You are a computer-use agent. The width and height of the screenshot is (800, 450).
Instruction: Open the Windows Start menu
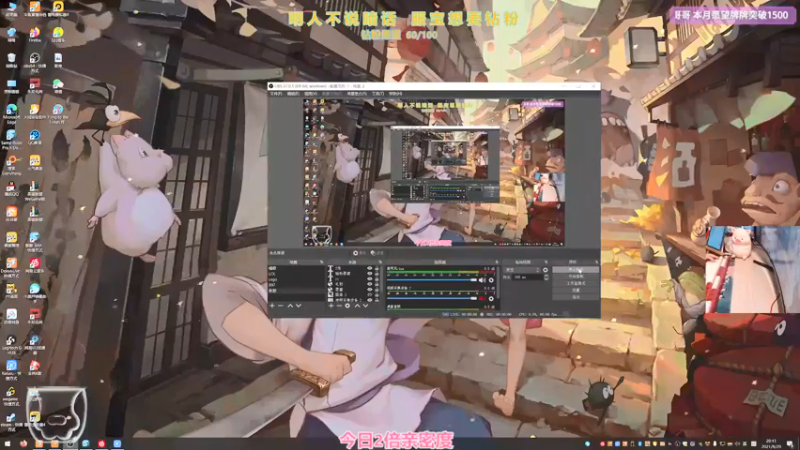pos(7,443)
